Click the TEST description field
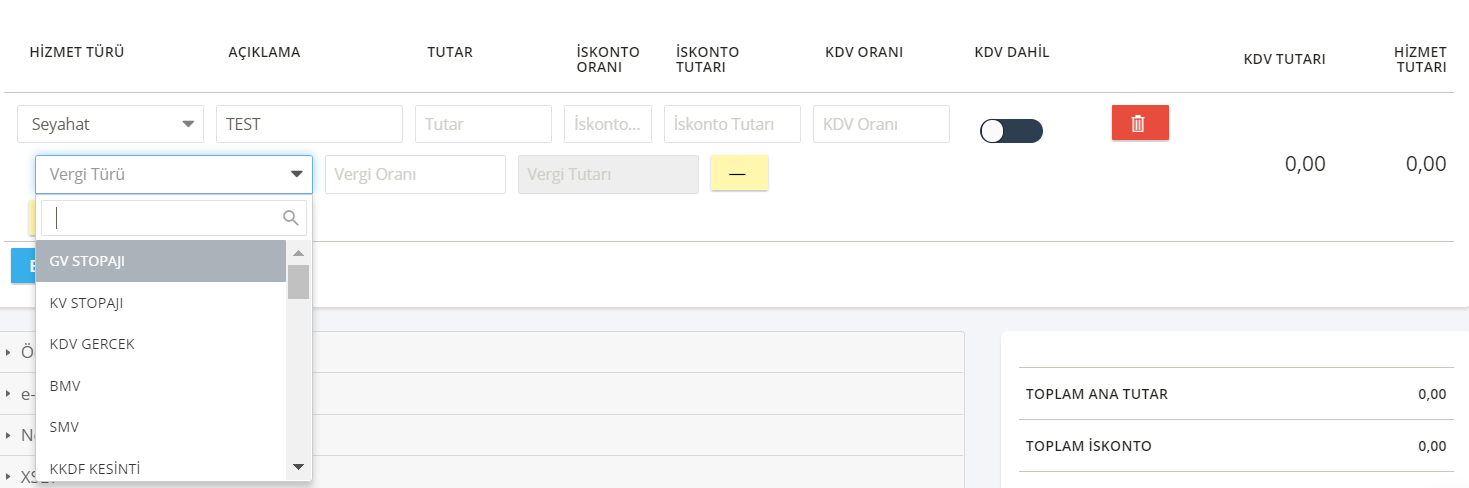 pos(309,124)
